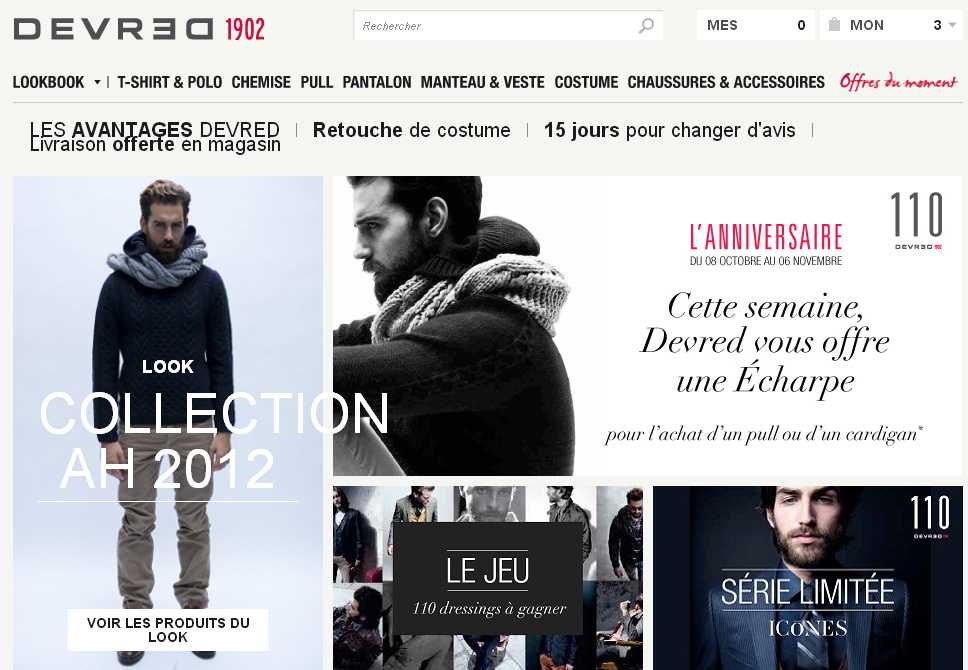Open Le Jeu 110 dressings banner
Viewport: 968px width, 670px height.
click(x=488, y=578)
